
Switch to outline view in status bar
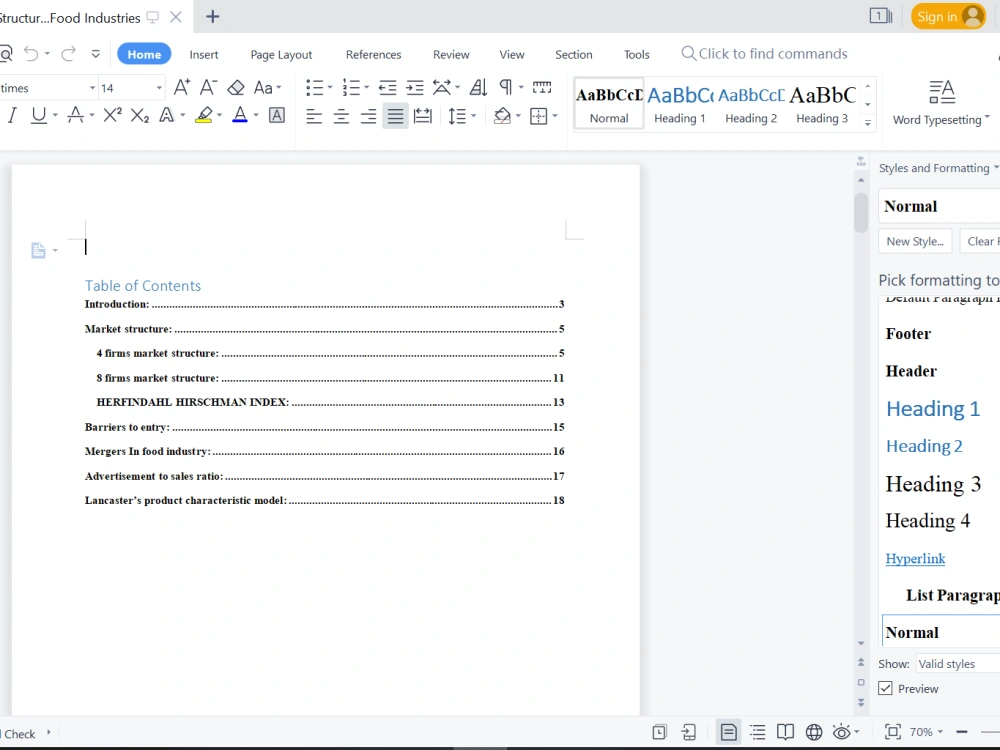coord(758,732)
